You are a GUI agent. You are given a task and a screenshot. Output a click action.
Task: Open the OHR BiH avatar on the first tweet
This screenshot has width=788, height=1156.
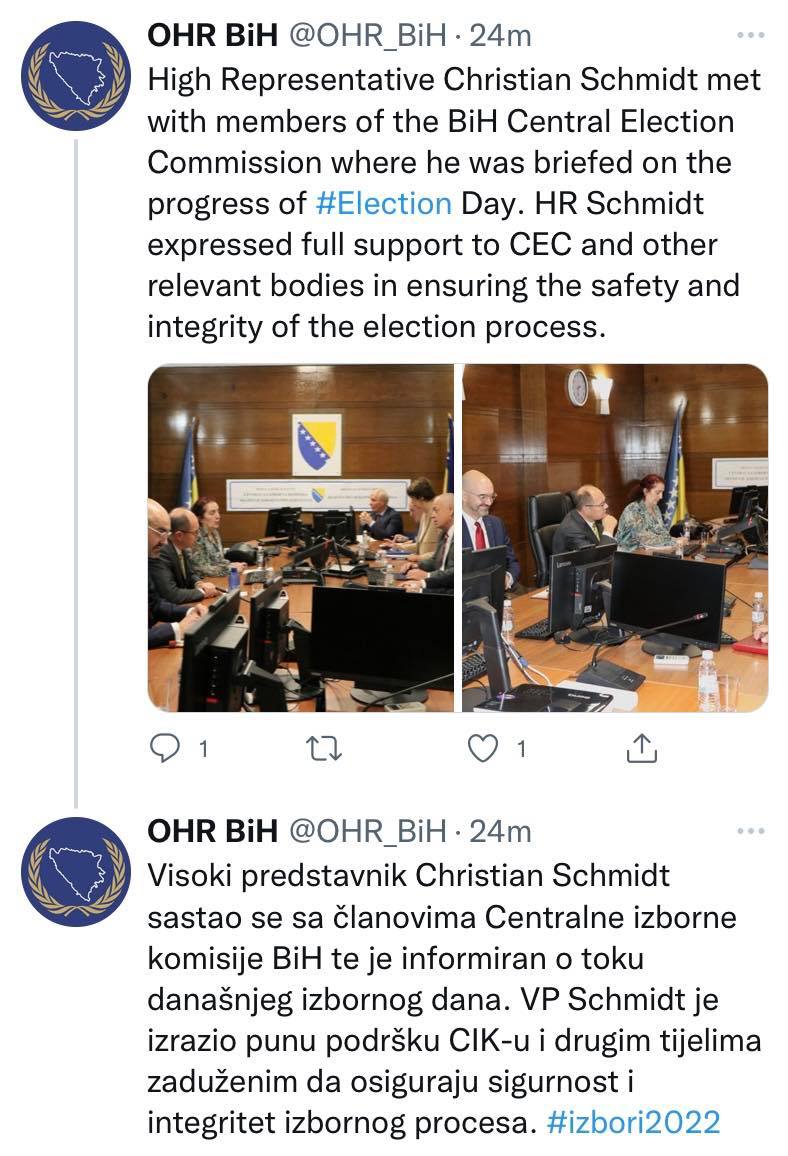76,76
